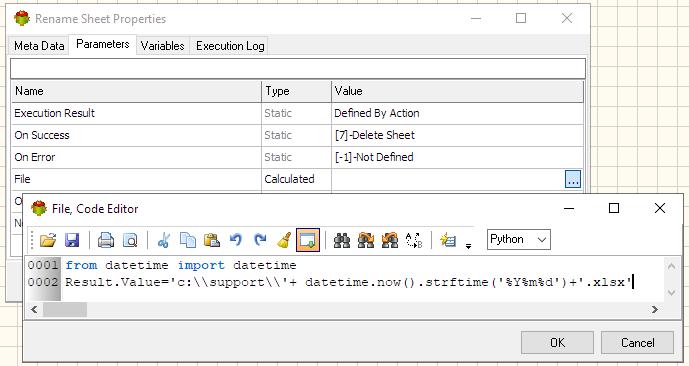Click the Calculated type of File
689x366 pixels.
click(x=289, y=179)
